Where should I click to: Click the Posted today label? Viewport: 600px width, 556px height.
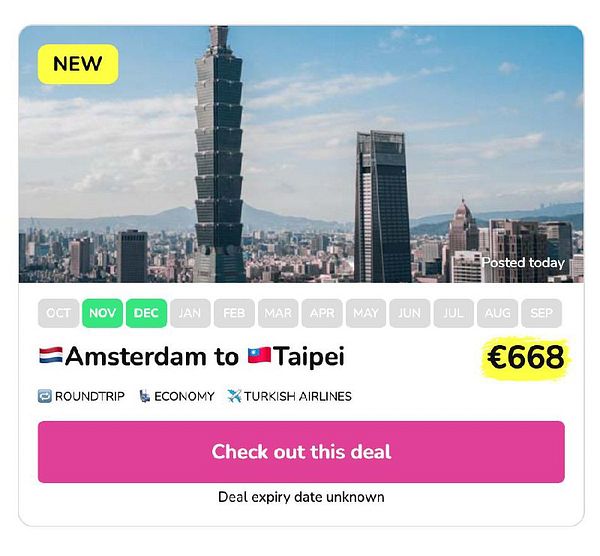[x=523, y=263]
